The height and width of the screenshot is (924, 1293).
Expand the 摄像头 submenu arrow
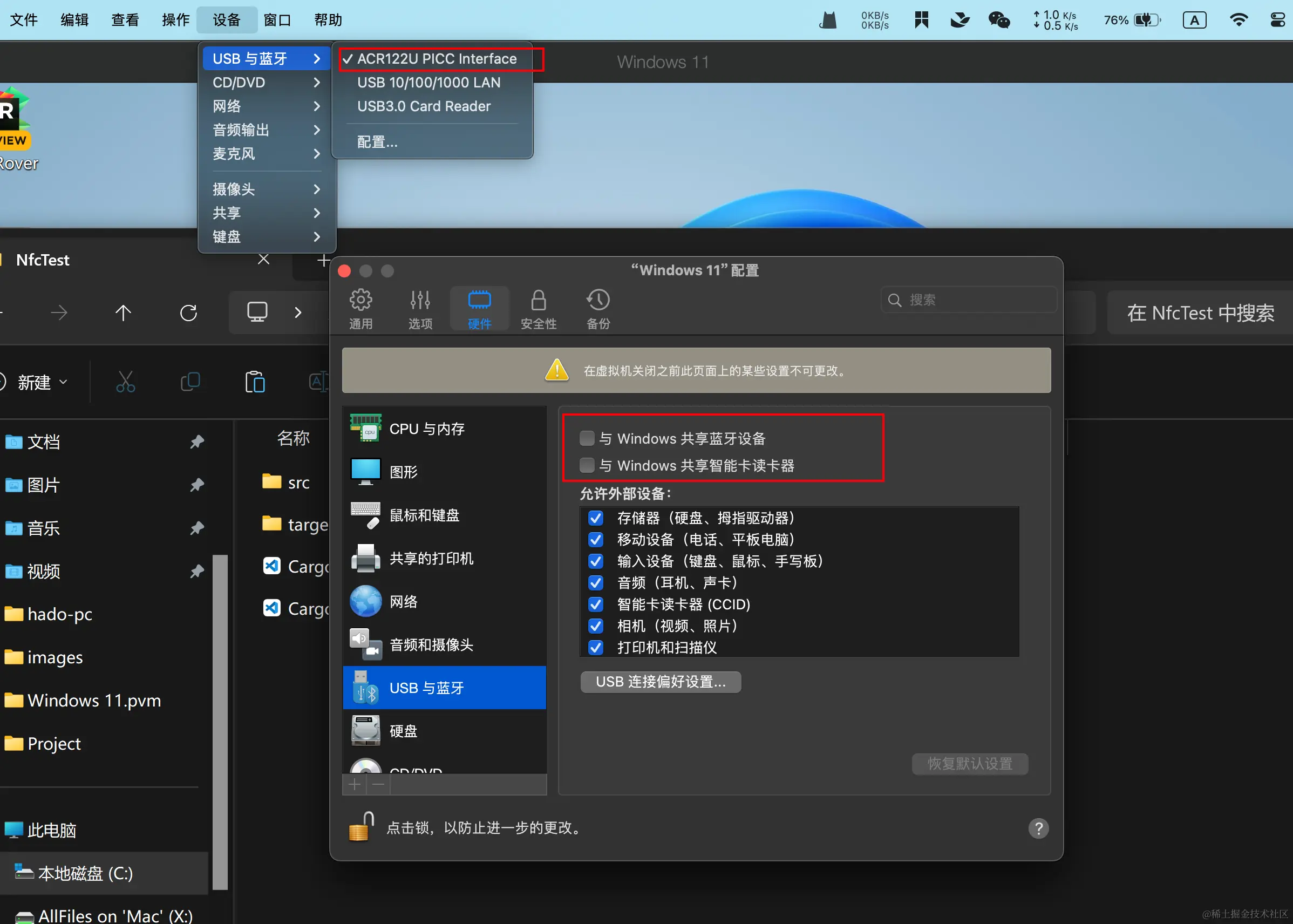pyautogui.click(x=316, y=189)
